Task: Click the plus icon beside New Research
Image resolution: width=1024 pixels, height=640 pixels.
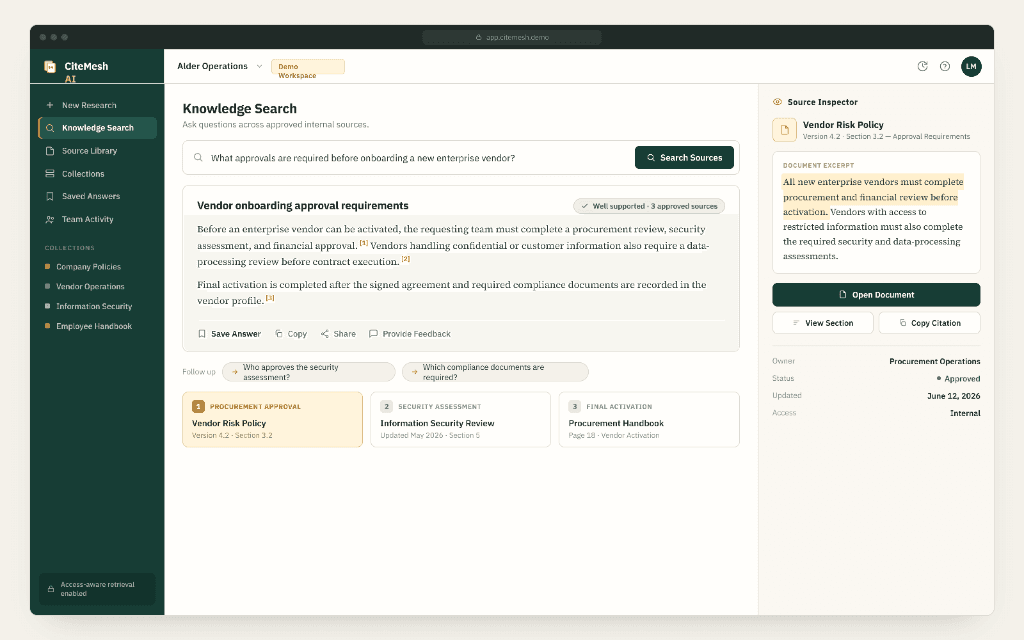Action: click(50, 105)
